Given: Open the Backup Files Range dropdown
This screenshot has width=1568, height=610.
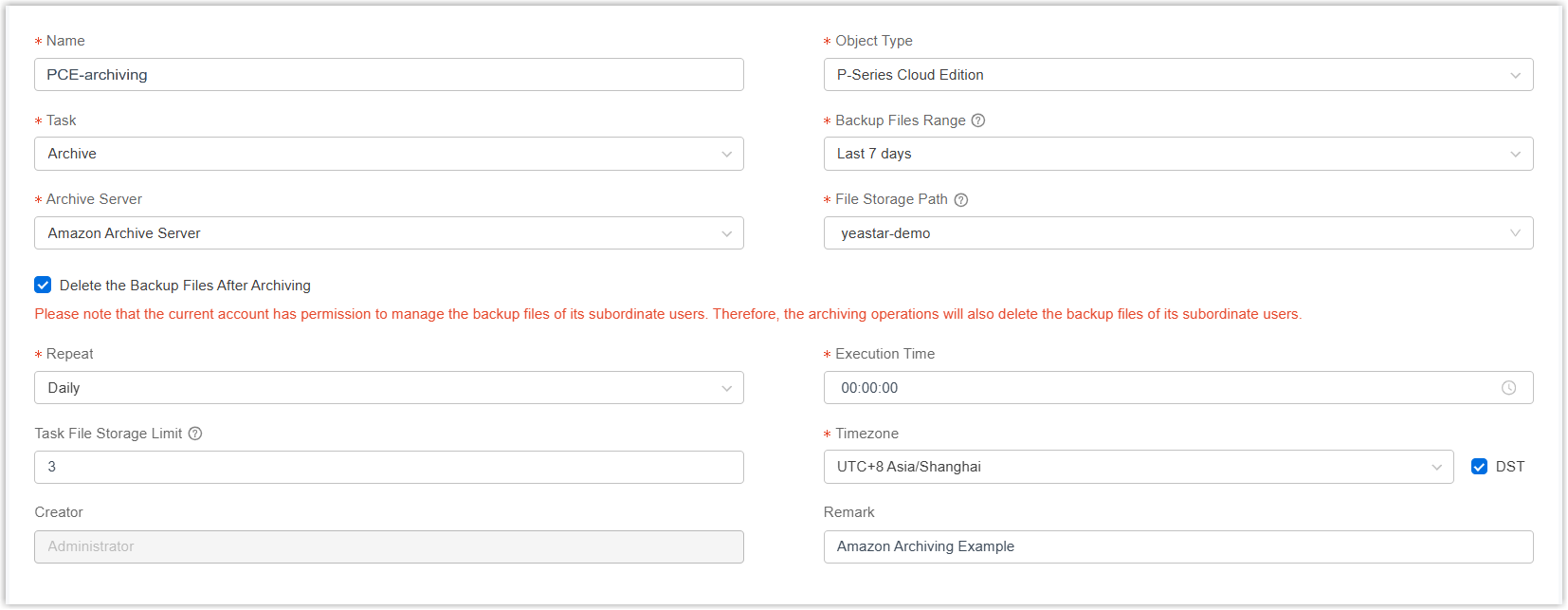Looking at the screenshot, I should [1177, 154].
